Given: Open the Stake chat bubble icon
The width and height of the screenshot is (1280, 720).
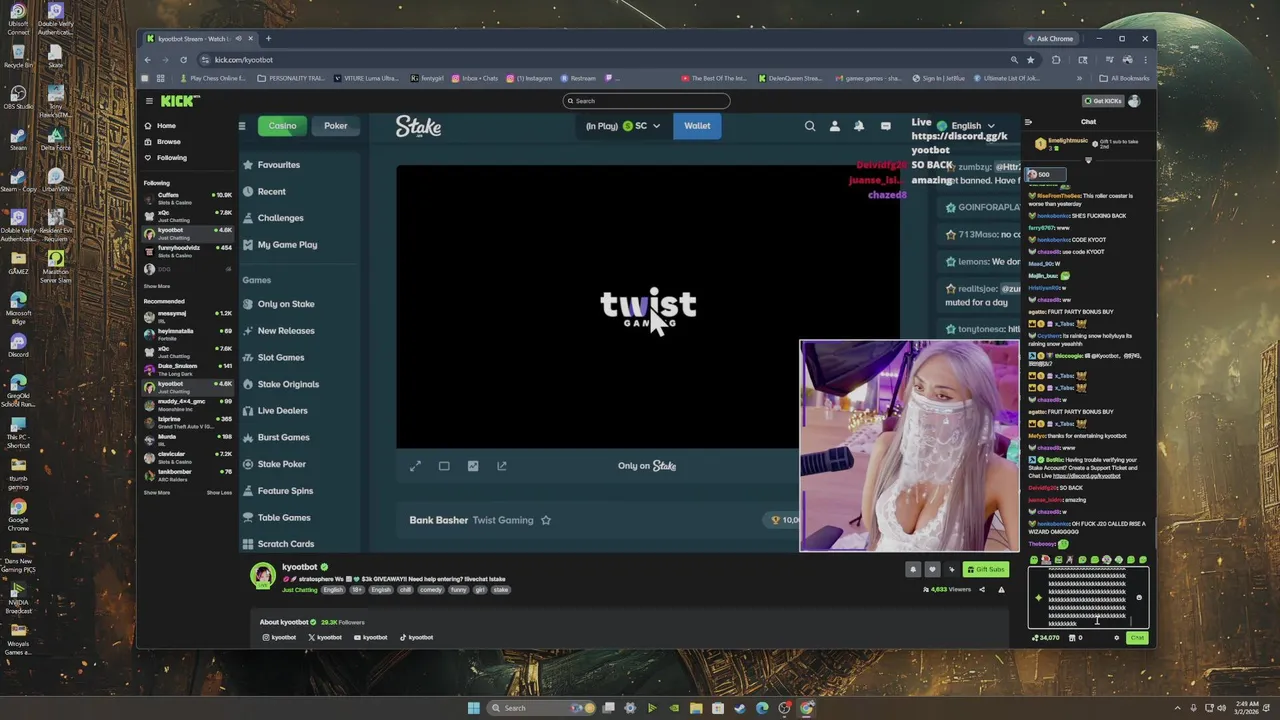Looking at the screenshot, I should (885, 126).
